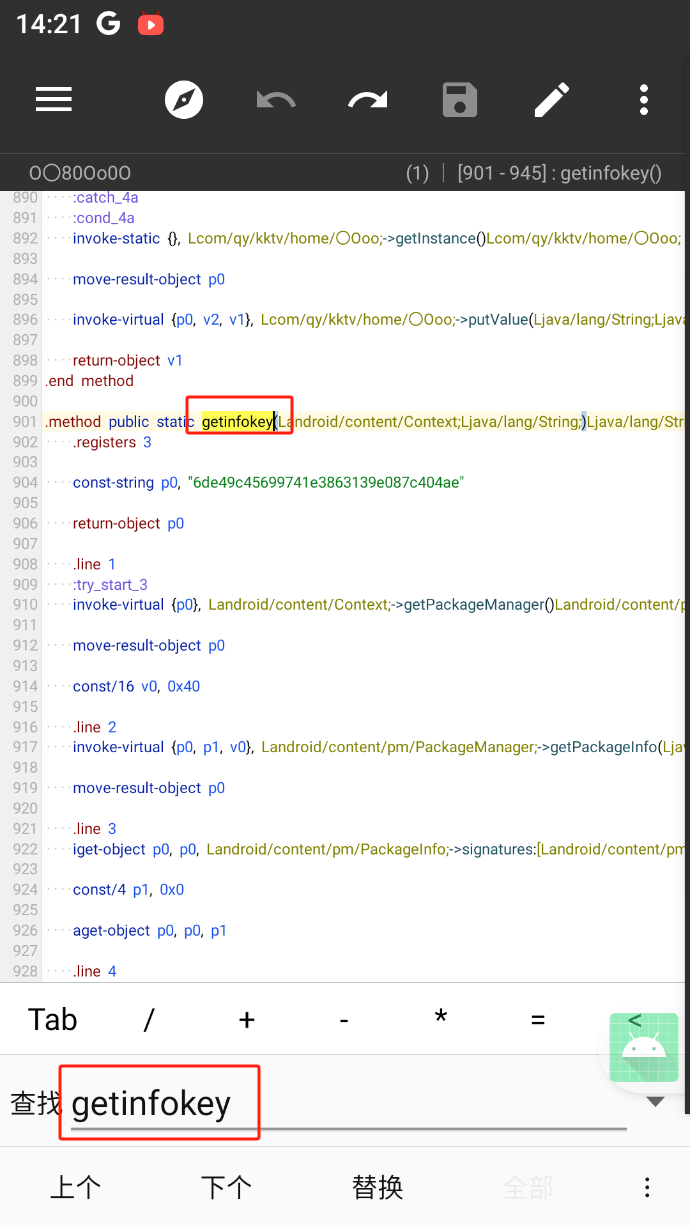Redo the last edit
690x1227 pixels.
pyautogui.click(x=368, y=99)
